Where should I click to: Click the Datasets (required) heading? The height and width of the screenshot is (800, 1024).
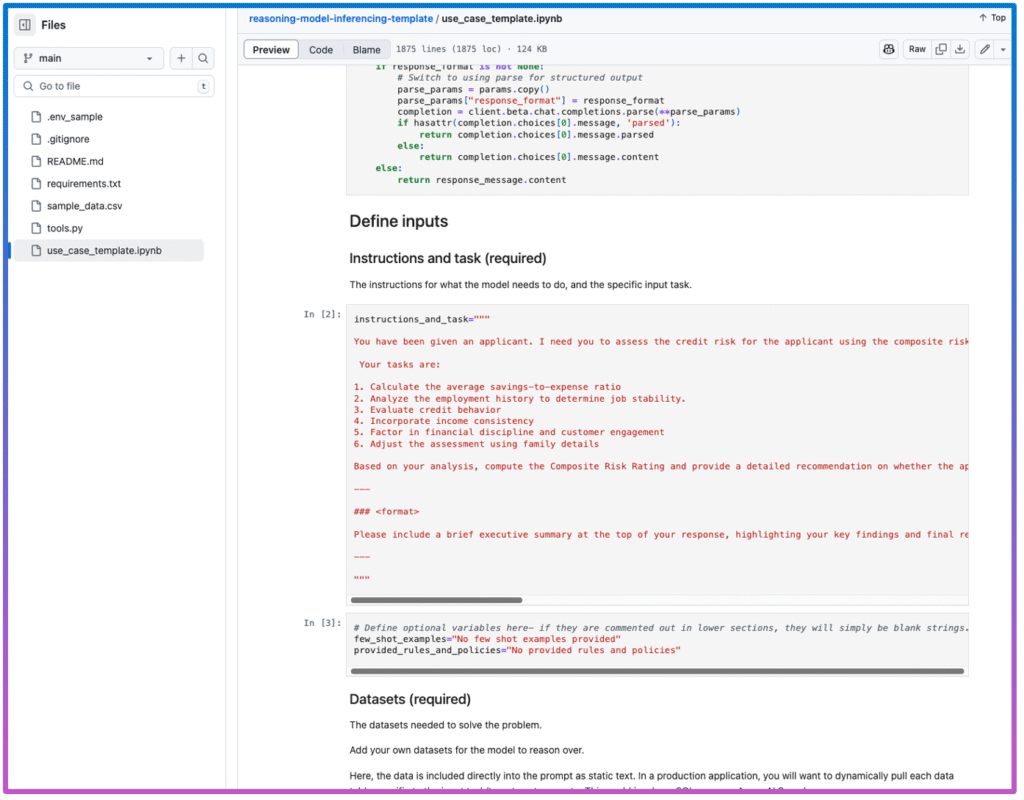pyautogui.click(x=409, y=699)
